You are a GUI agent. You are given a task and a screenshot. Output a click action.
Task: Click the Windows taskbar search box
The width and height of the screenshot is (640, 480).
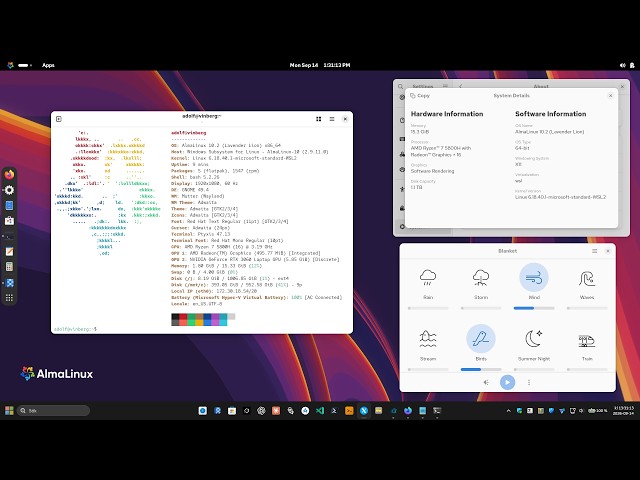click(53, 411)
